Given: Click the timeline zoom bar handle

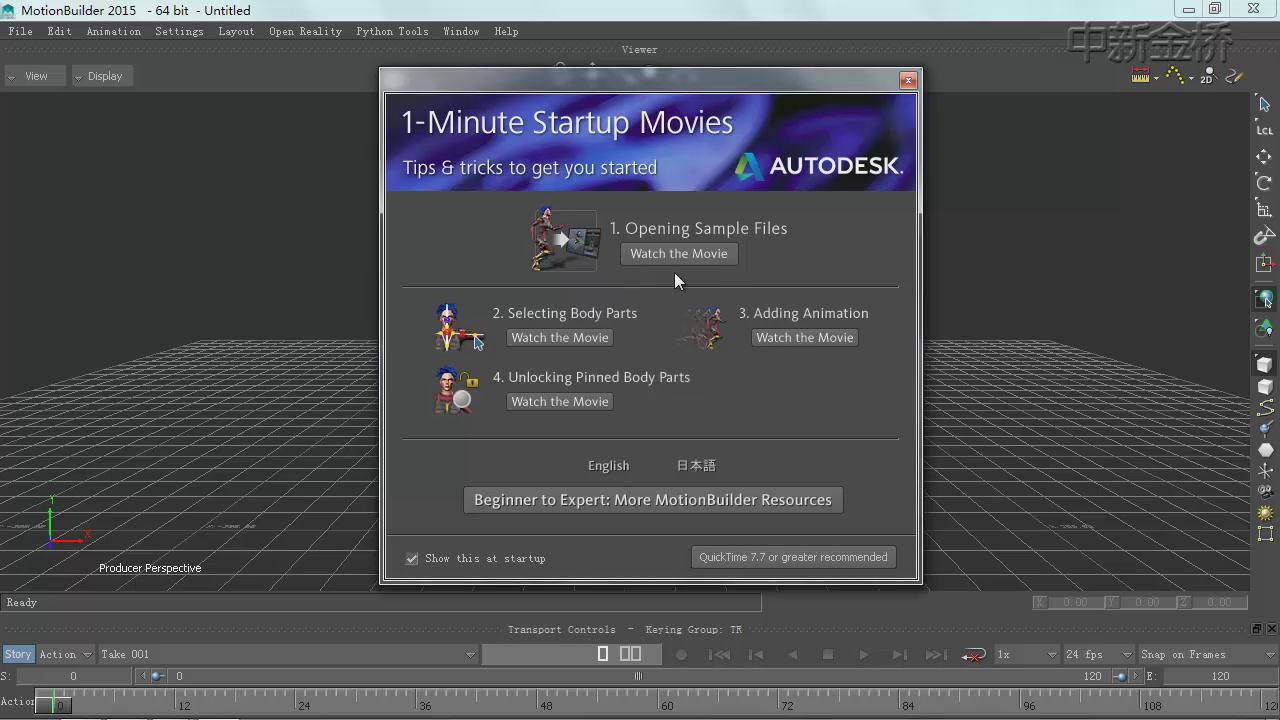Looking at the screenshot, I should pyautogui.click(x=638, y=676).
